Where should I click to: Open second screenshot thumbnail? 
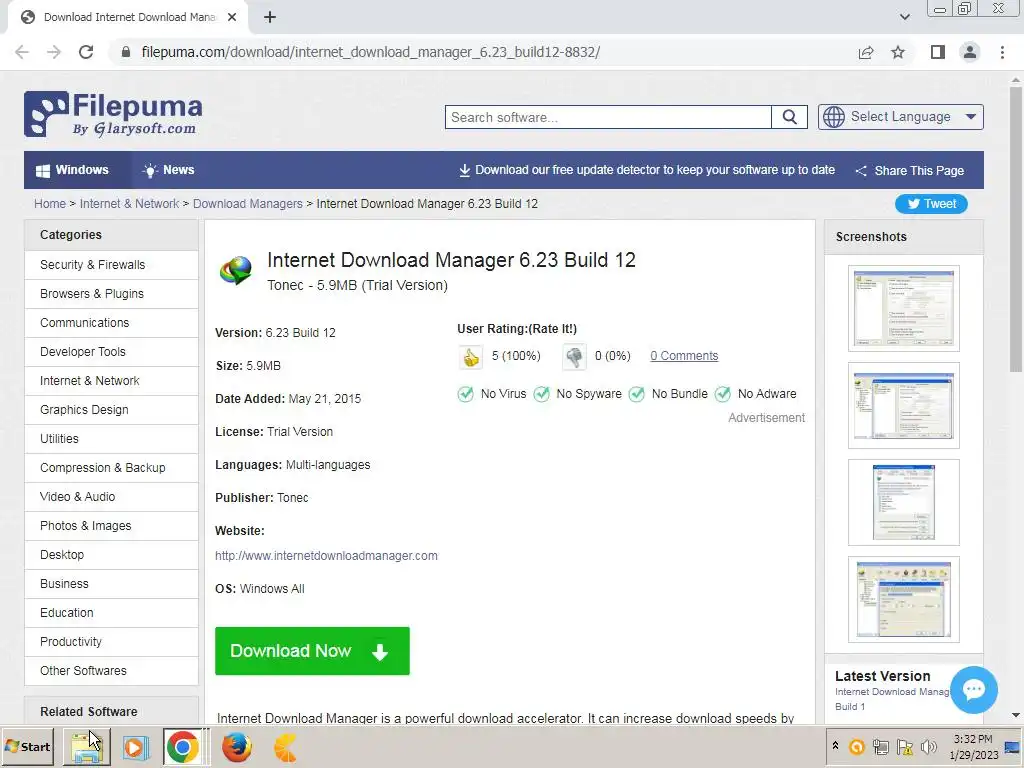tap(904, 406)
